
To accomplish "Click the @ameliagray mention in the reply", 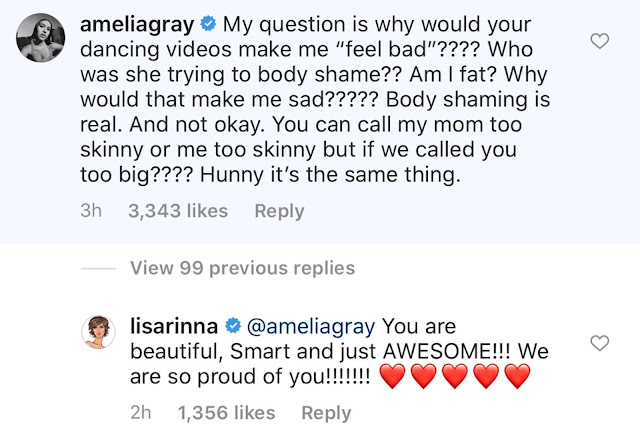I will [311, 327].
